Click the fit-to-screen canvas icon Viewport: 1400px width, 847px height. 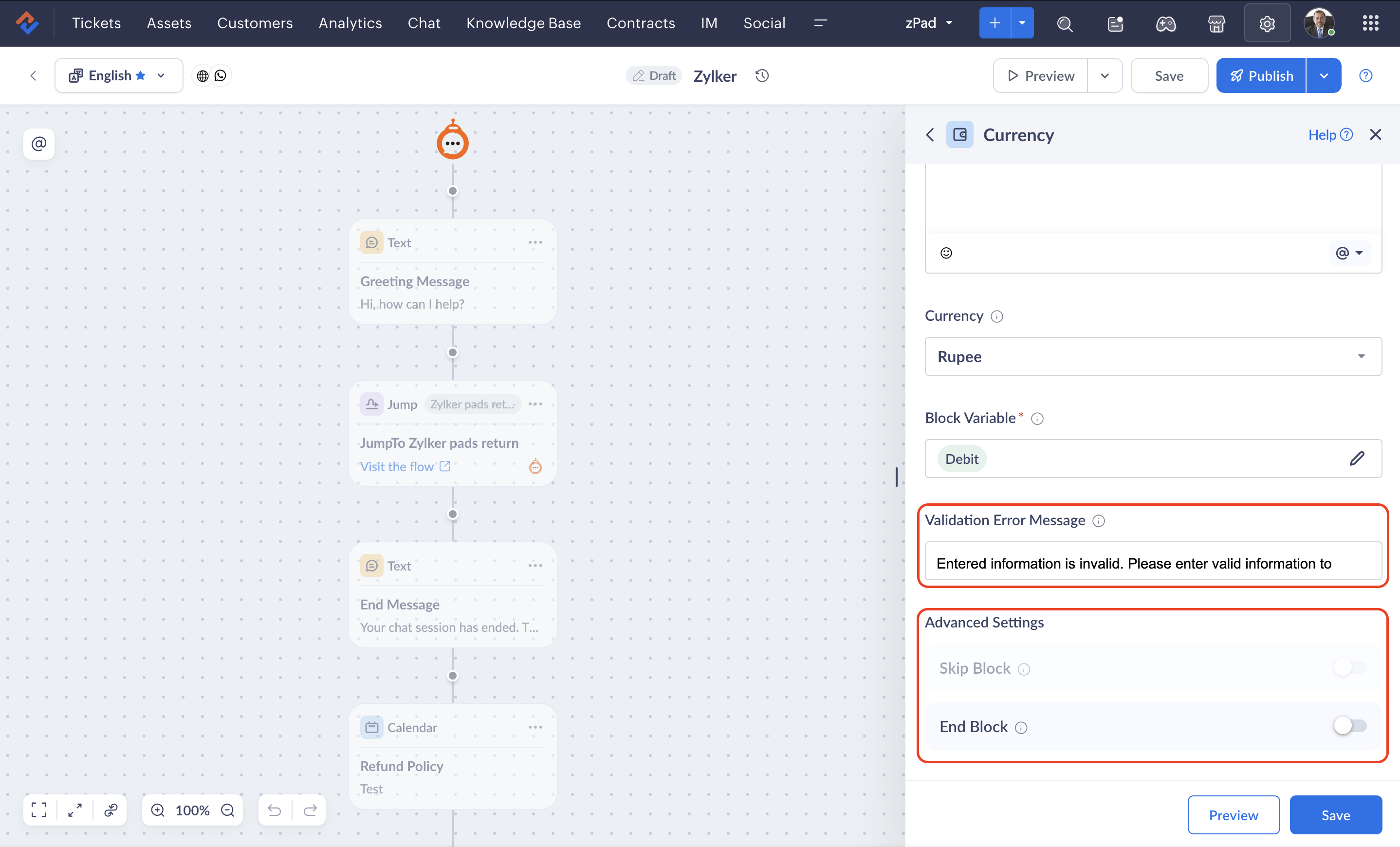pos(39,810)
